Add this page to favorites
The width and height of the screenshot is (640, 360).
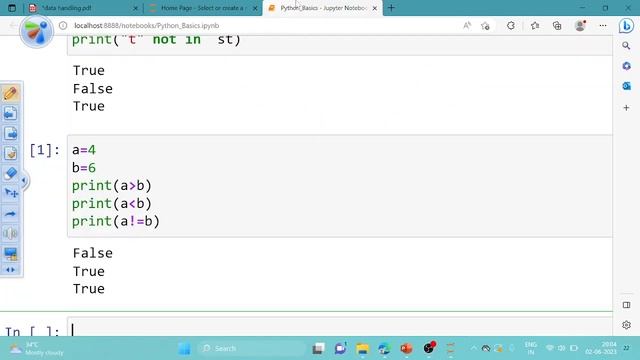point(485,26)
